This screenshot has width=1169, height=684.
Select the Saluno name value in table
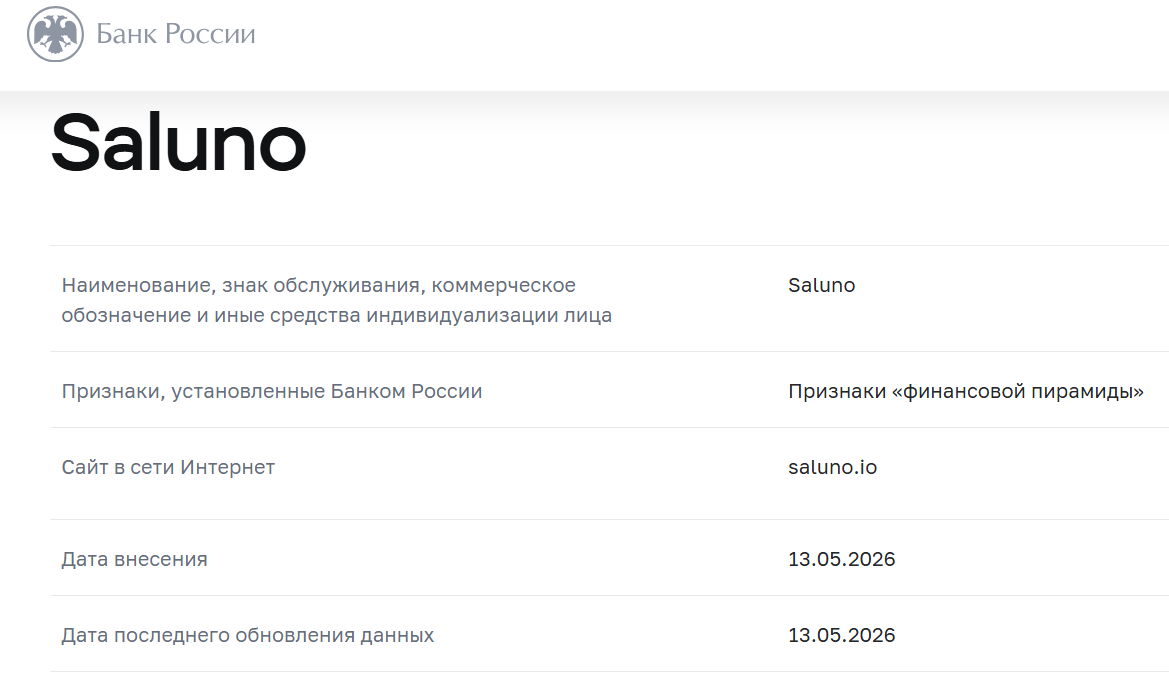(x=822, y=285)
